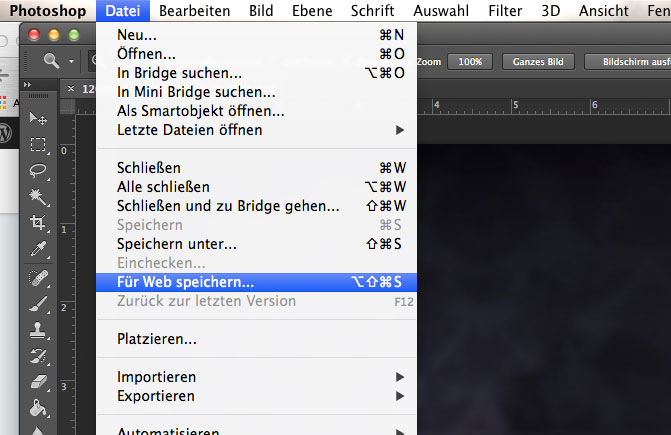Select Für Web speichern...

pyautogui.click(x=256, y=282)
